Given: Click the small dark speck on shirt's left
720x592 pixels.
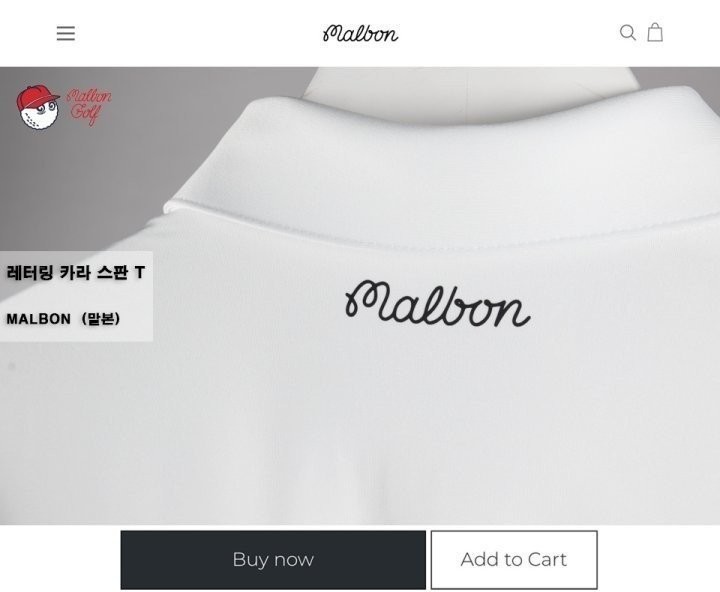Looking at the screenshot, I should click(12, 366).
